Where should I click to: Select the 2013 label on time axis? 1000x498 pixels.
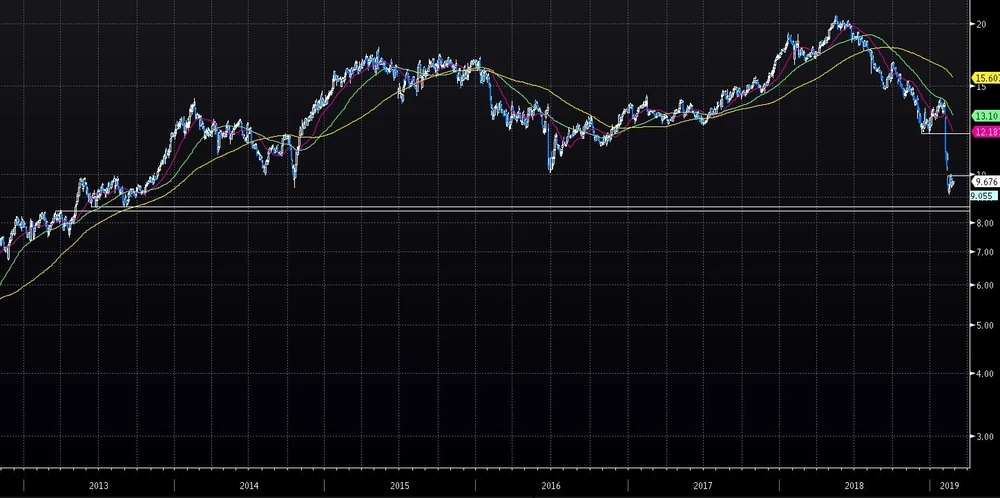point(98,485)
